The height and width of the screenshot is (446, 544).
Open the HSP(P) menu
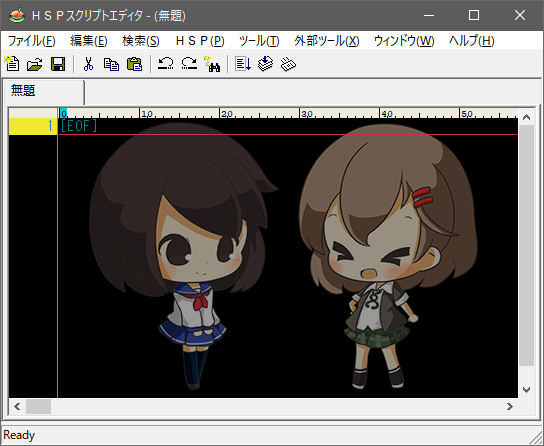click(200, 41)
